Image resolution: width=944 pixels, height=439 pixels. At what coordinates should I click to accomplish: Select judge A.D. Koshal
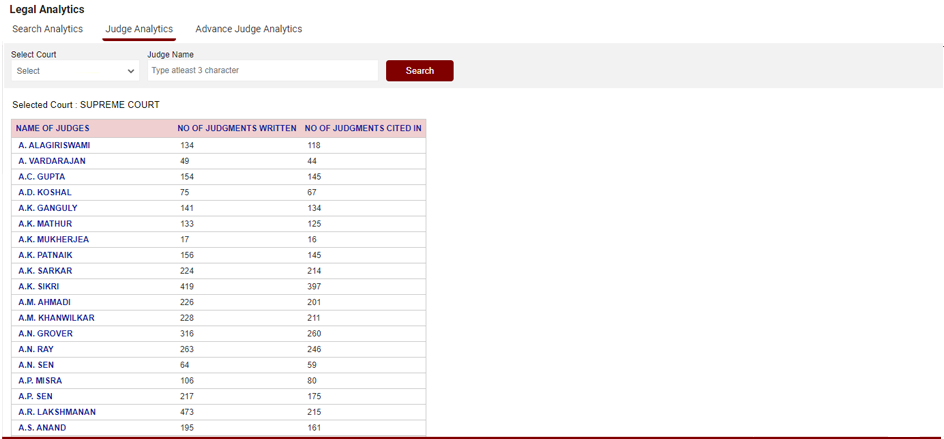point(44,192)
